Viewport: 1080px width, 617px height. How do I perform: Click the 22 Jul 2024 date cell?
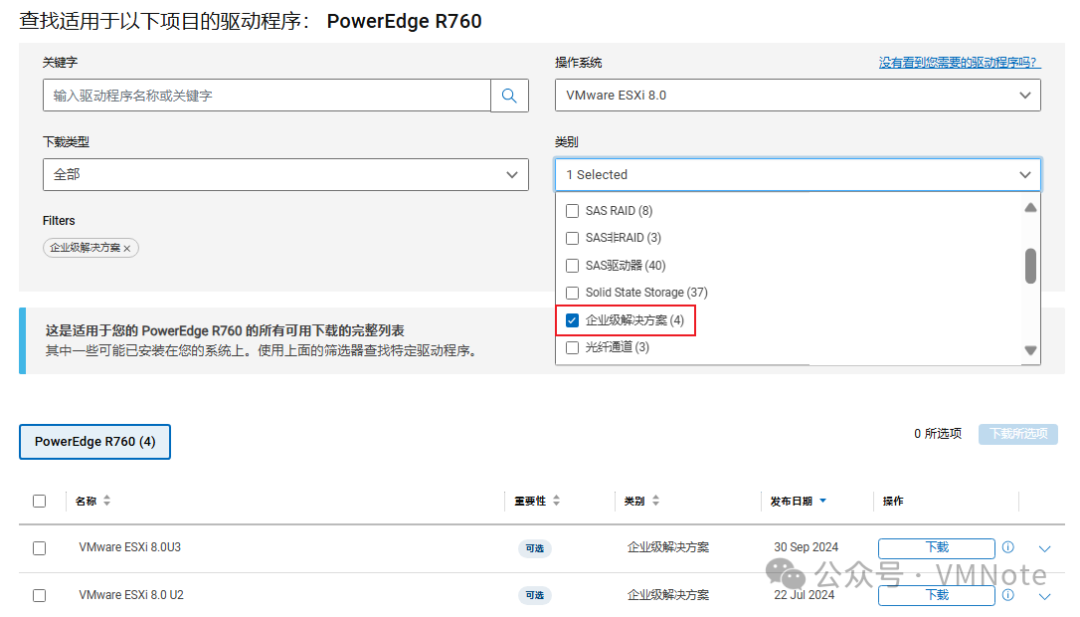click(804, 595)
